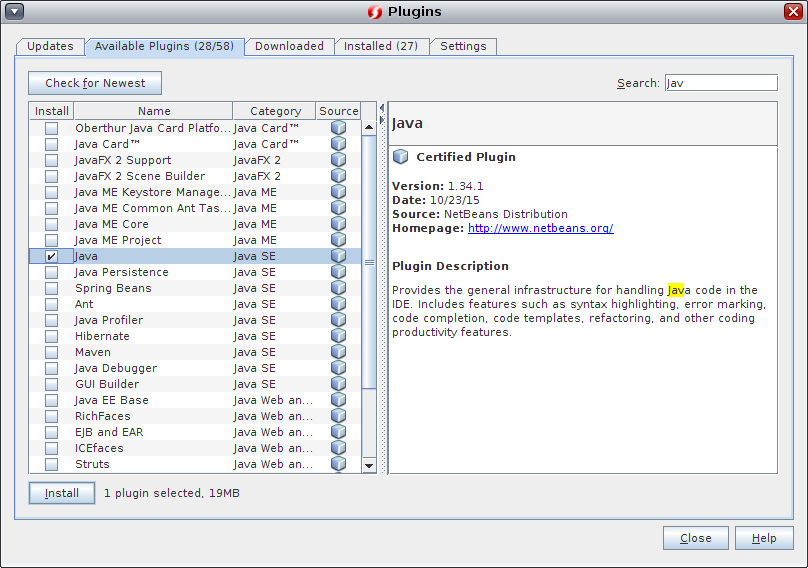808x568 pixels.
Task: Click source cube icon in Spring Beans row
Action: pos(338,288)
